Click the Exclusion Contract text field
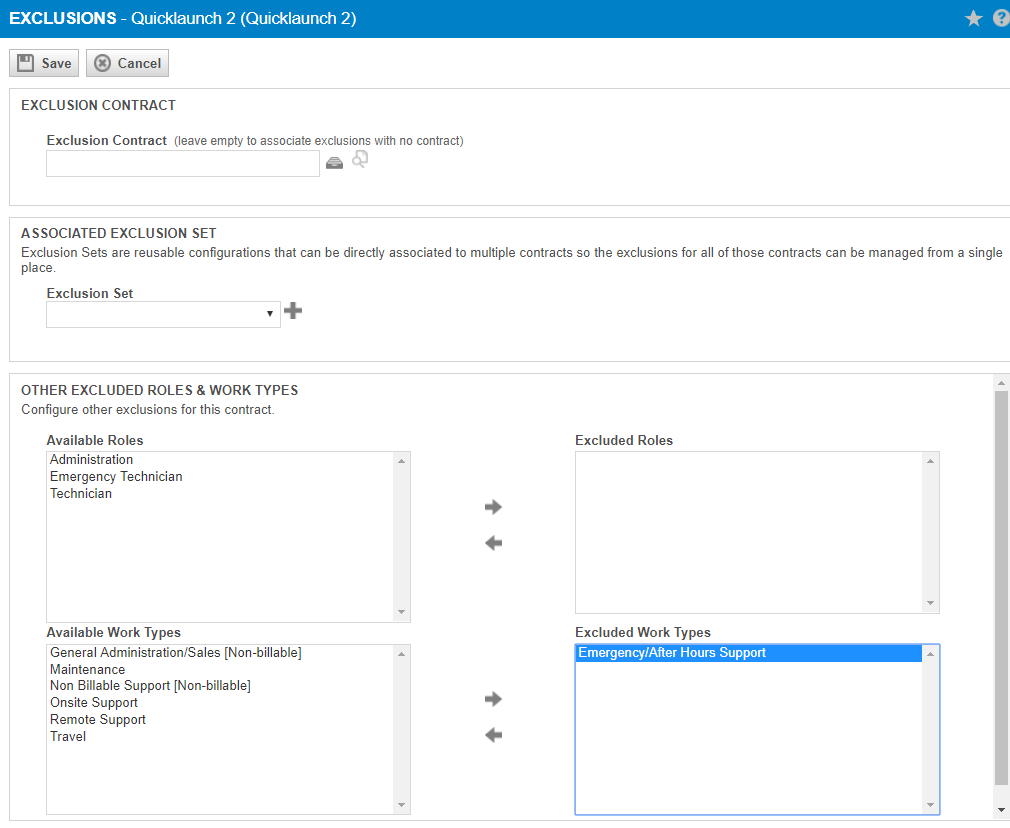1010x828 pixels. (183, 163)
